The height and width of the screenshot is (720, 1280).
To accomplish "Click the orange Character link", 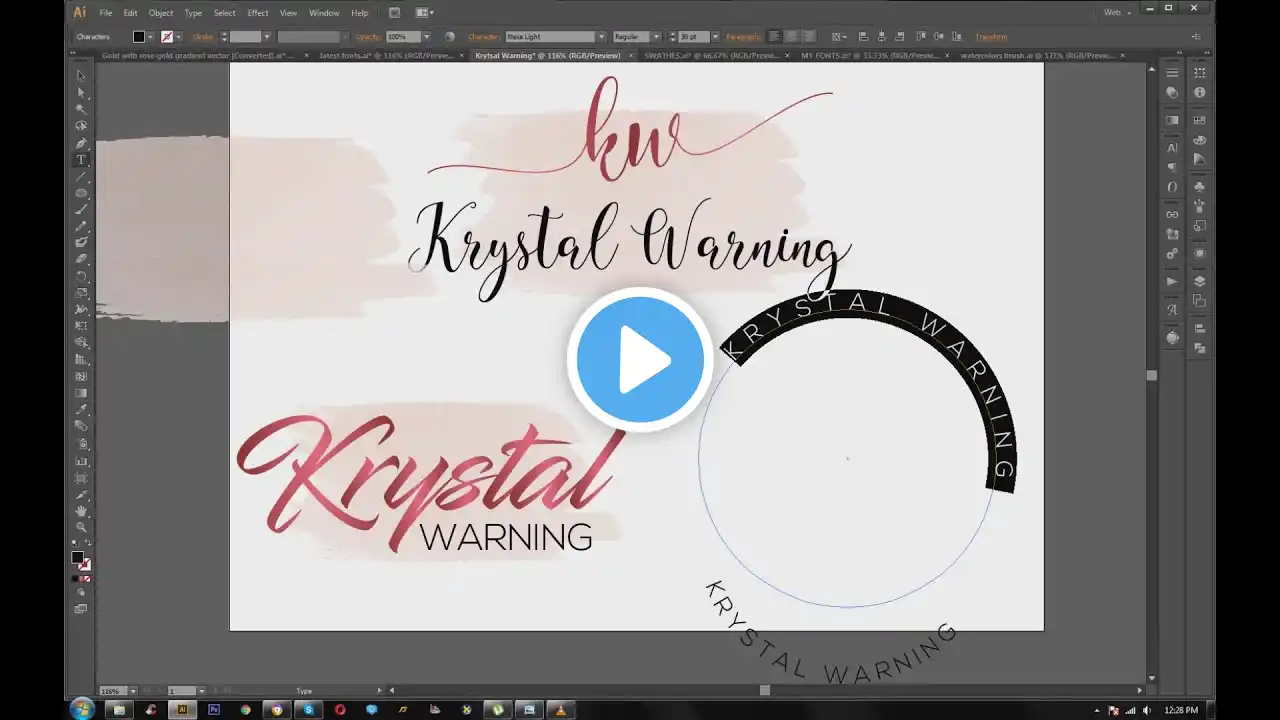I will (483, 37).
